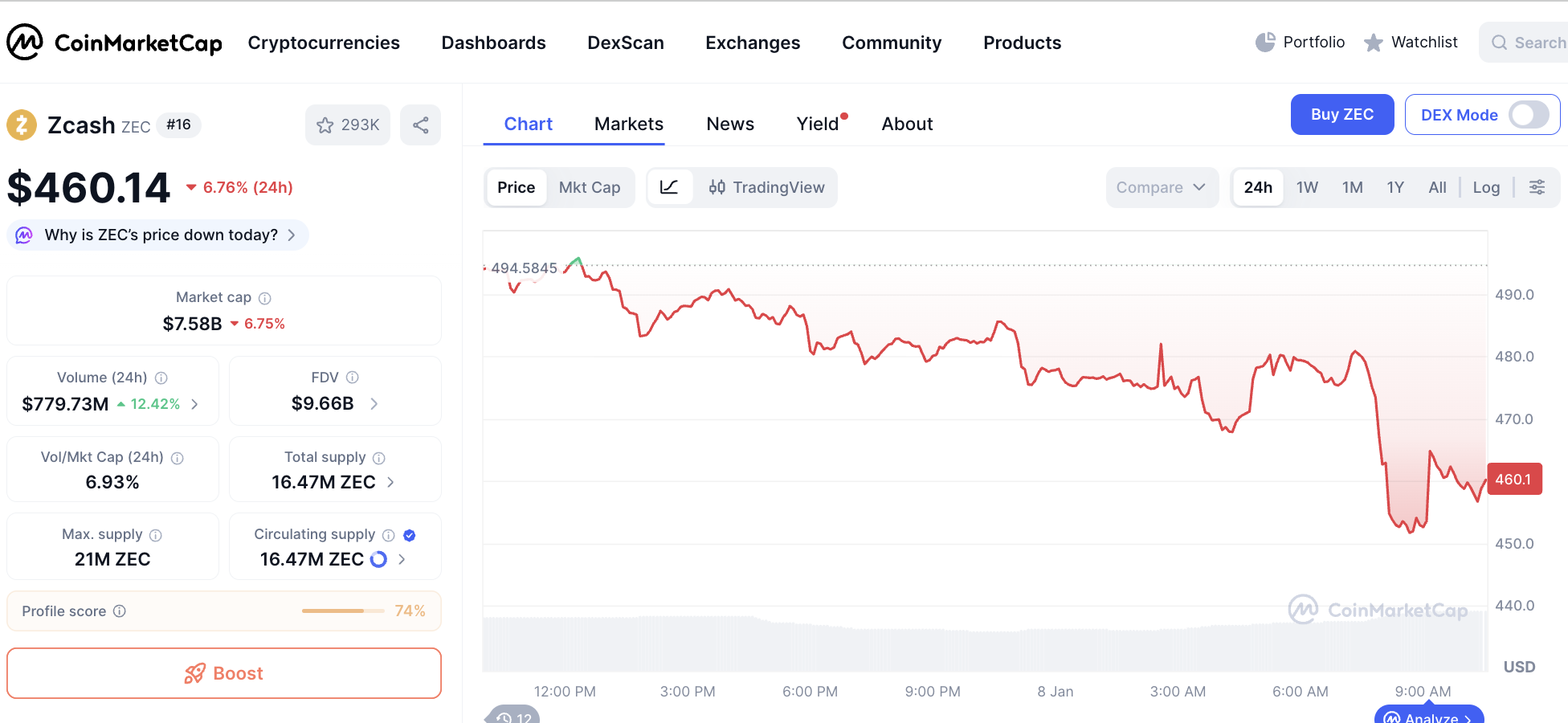Enable DEX Mode
This screenshot has height=723, width=1568.
1527,114
